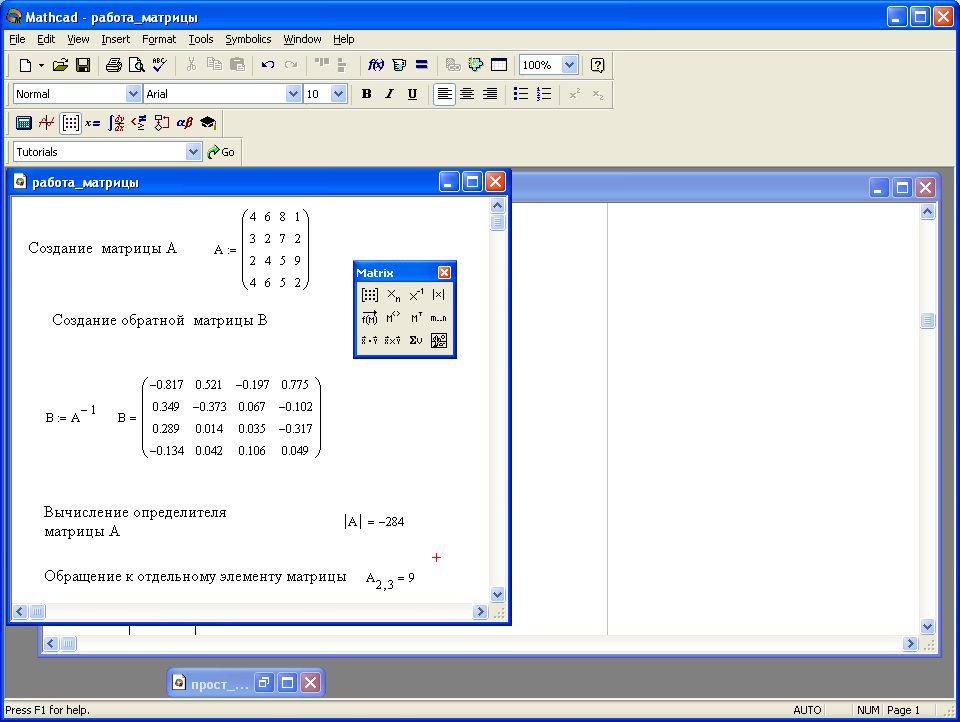The image size is (960, 722).
Task: Toggle Vector and Matrix toolbar button
Action: [x=70, y=123]
